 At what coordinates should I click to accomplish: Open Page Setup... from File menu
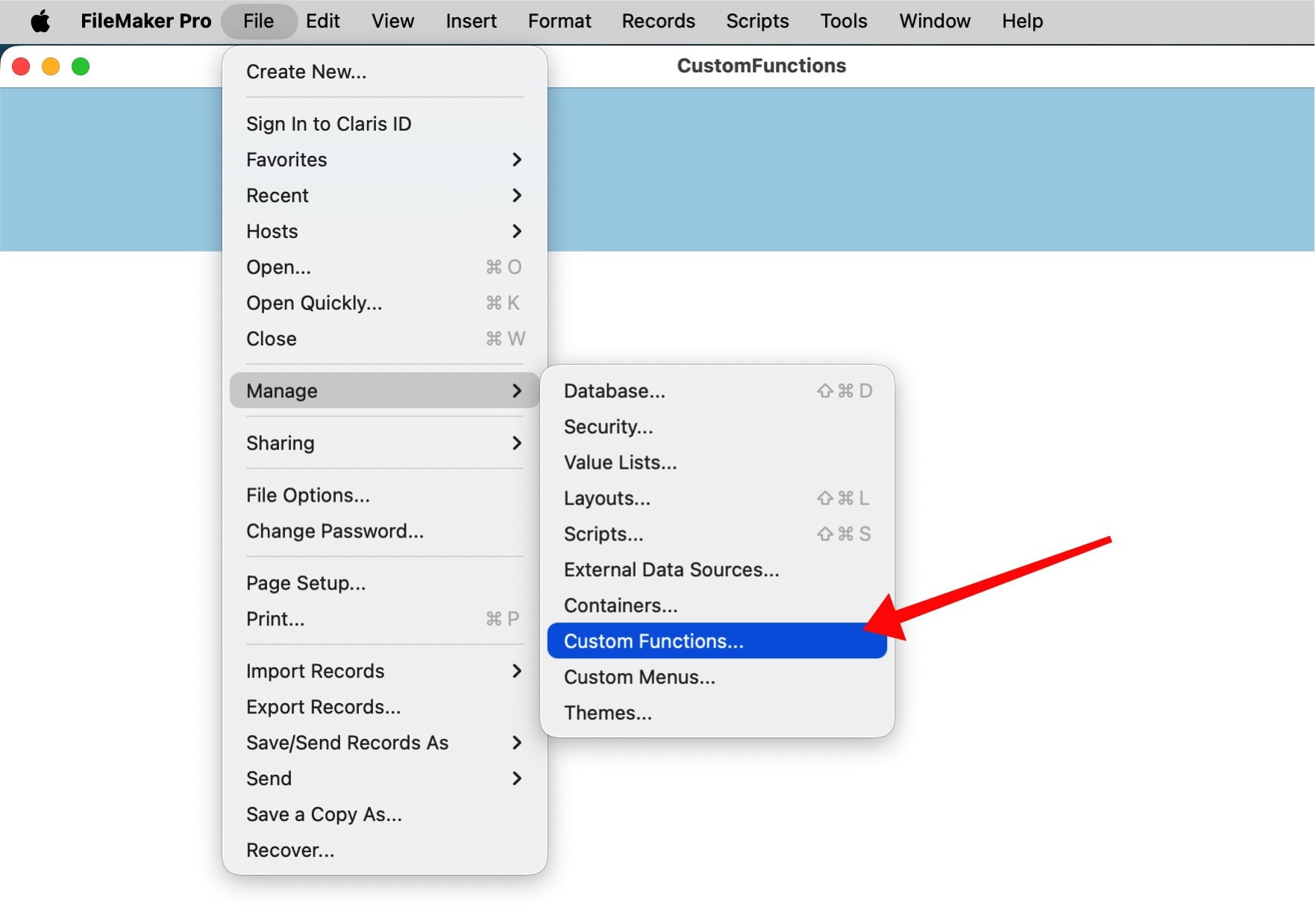tap(384, 583)
